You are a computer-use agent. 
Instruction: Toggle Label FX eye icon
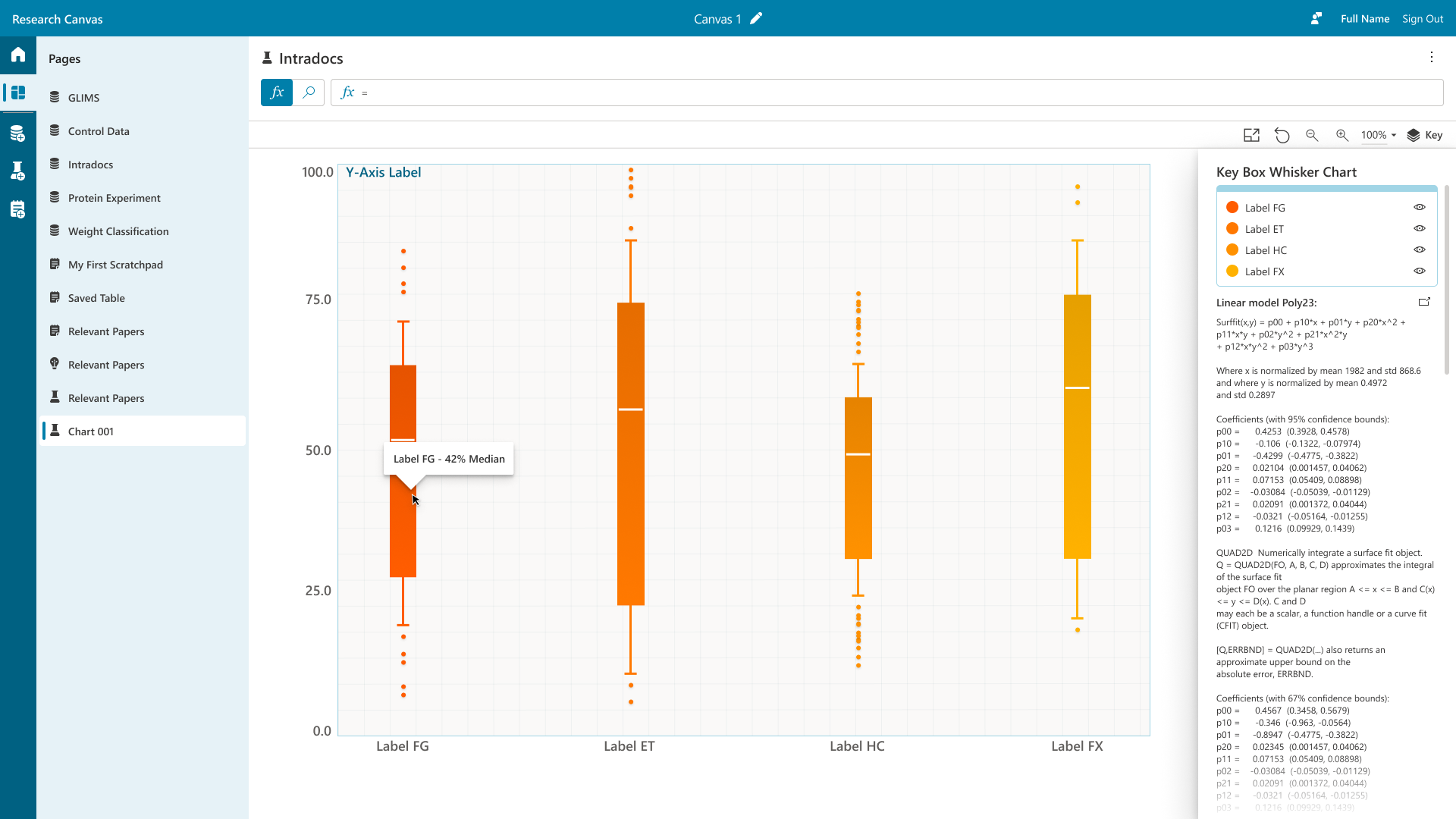(1420, 271)
